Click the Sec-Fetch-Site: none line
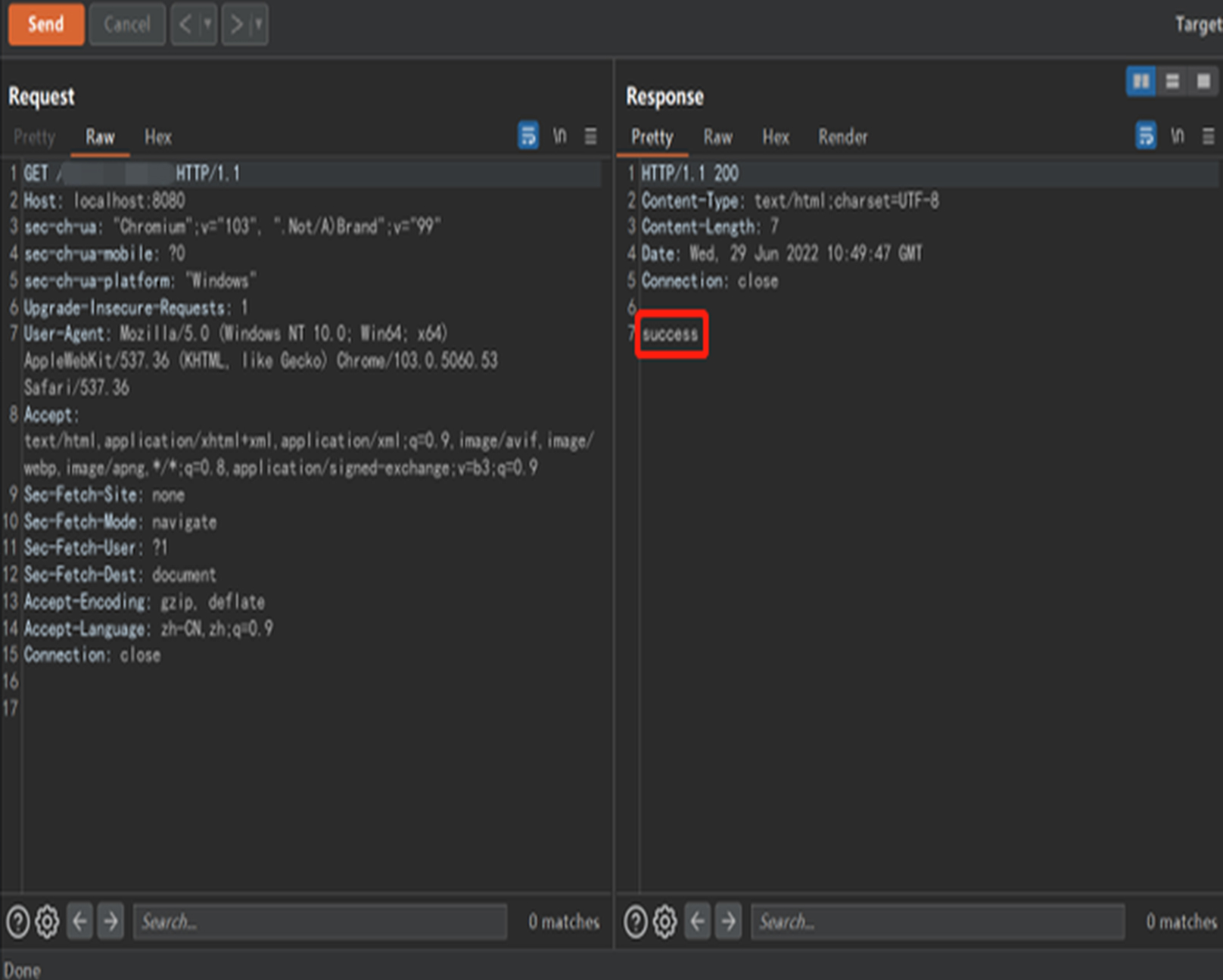 104,495
